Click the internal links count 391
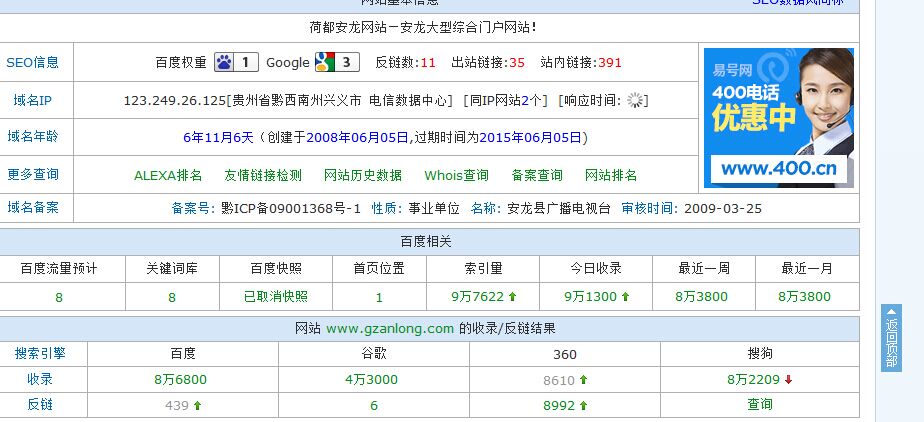Image resolution: width=924 pixels, height=422 pixels. pos(610,62)
